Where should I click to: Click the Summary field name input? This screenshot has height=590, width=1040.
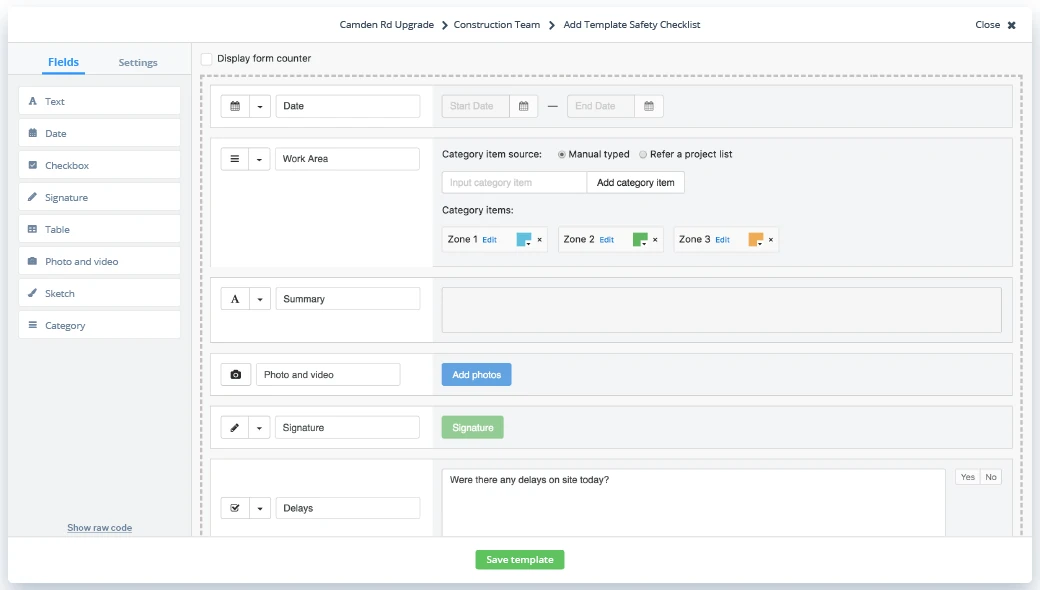pos(348,299)
